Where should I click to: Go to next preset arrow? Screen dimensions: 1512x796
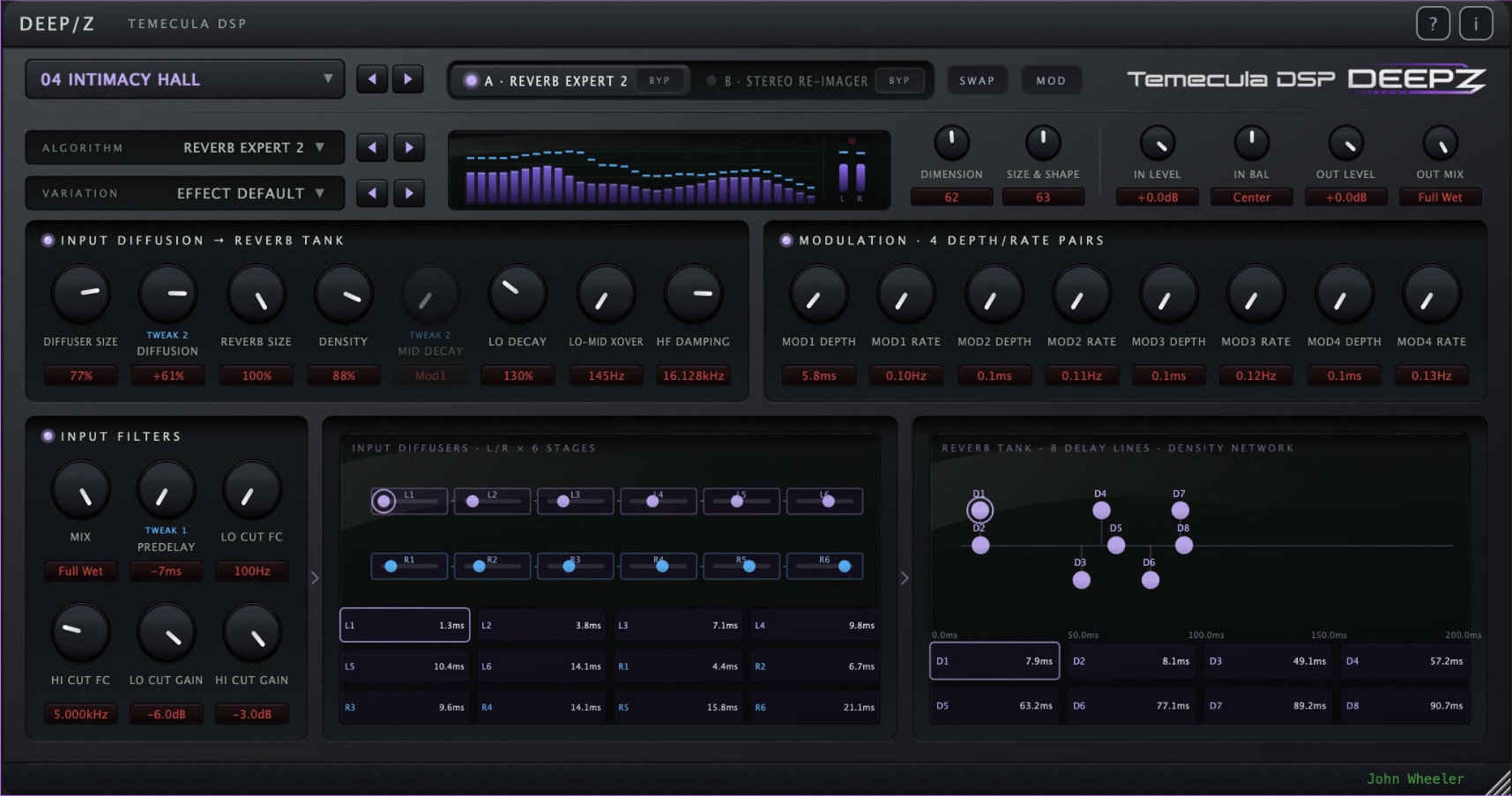[407, 79]
